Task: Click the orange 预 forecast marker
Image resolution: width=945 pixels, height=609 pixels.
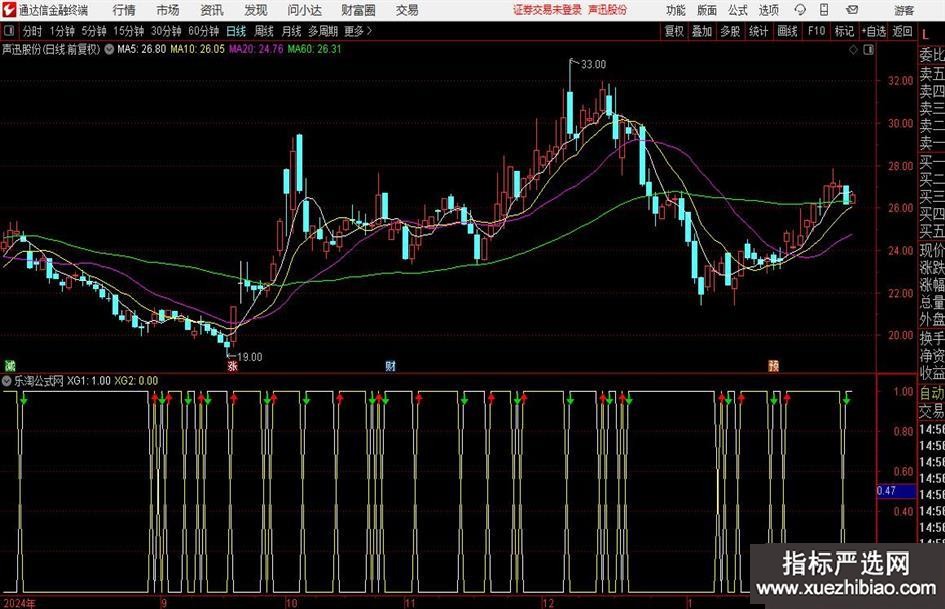Action: tap(773, 365)
